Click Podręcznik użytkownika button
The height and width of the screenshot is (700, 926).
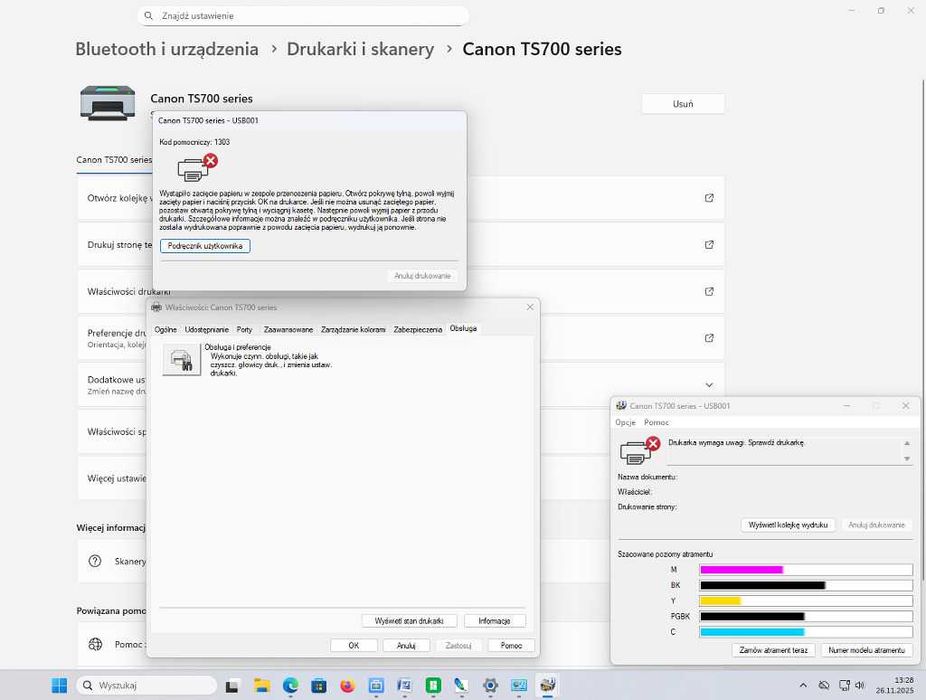click(205, 246)
